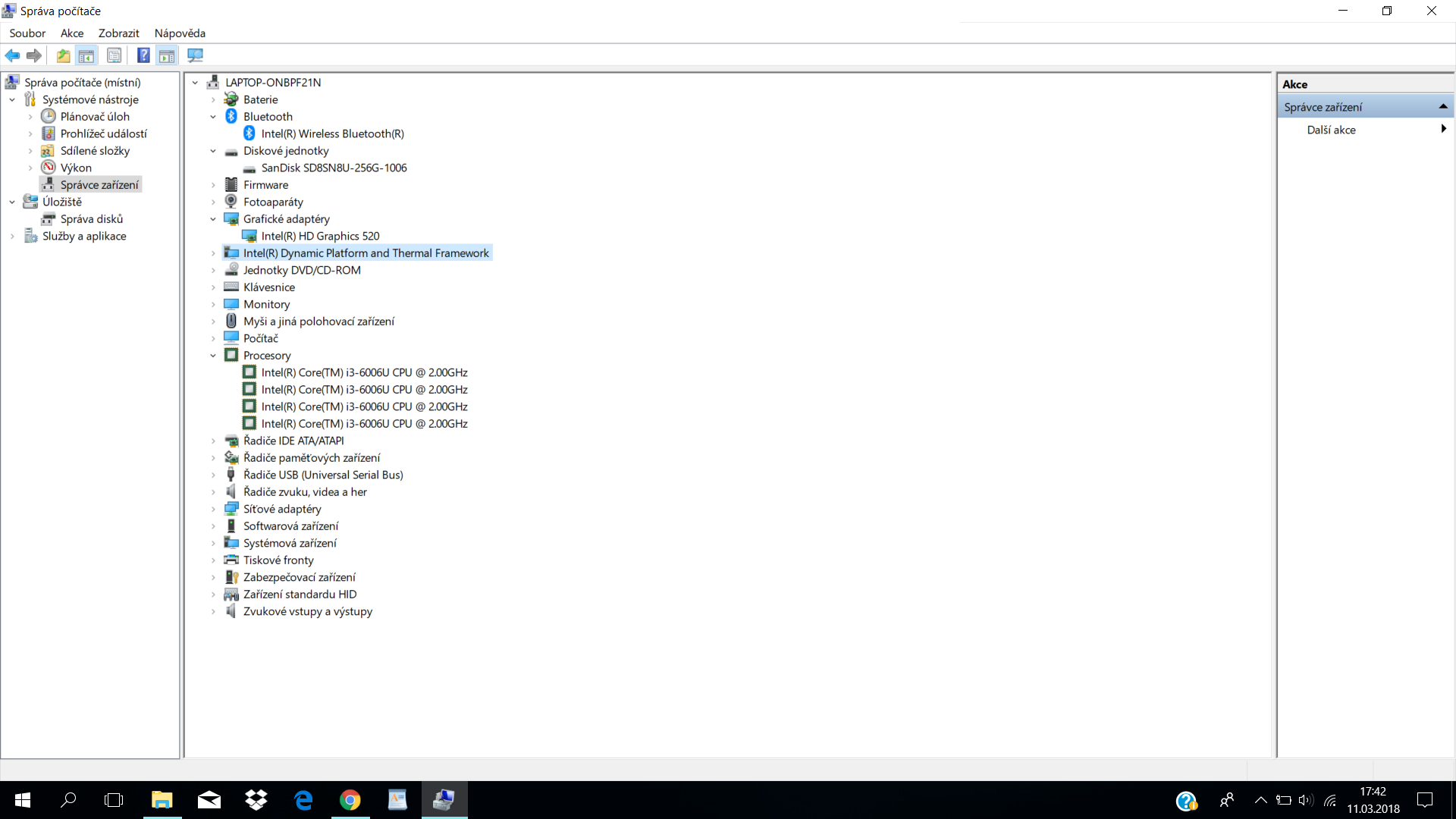Click the volume speaker tray icon
The width and height of the screenshot is (1456, 819).
click(x=1305, y=800)
